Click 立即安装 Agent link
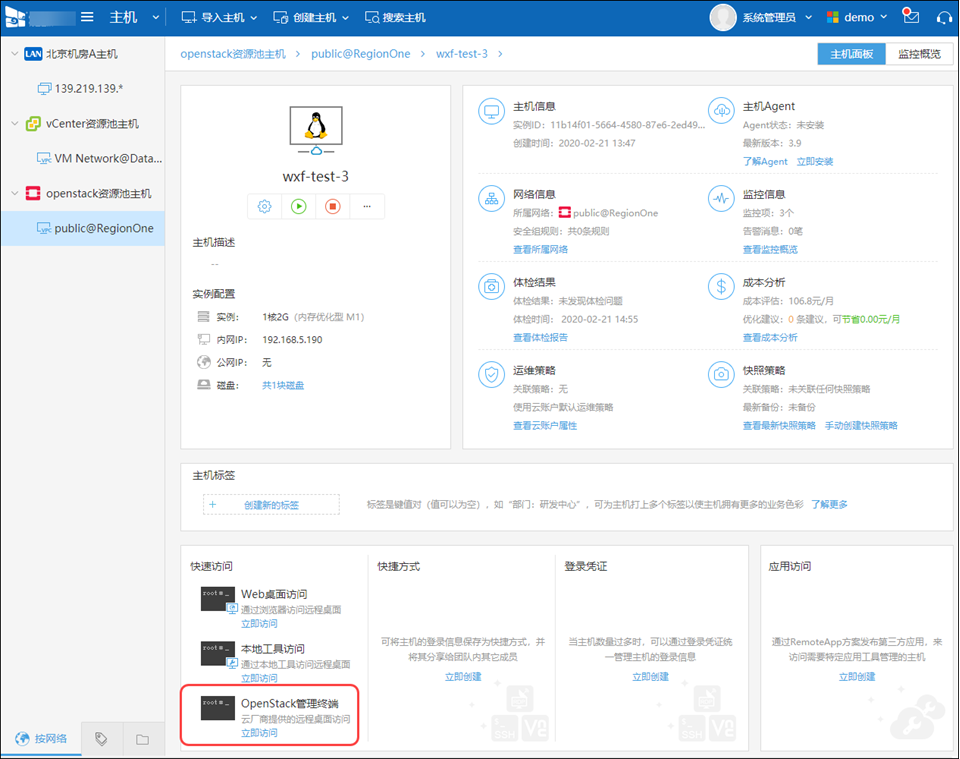960x759 pixels. click(815, 162)
